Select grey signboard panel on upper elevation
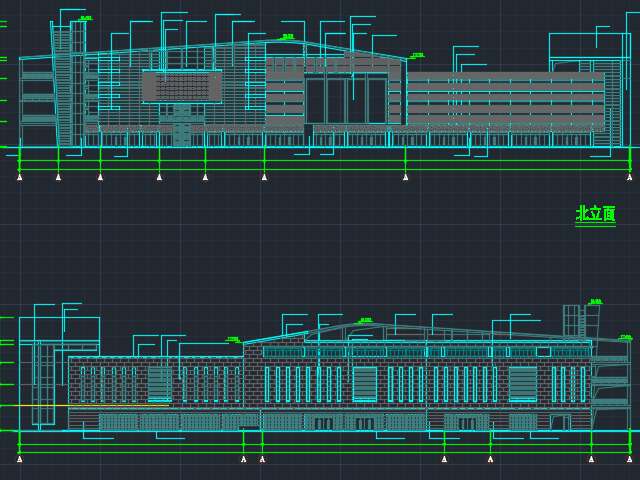The height and width of the screenshot is (480, 640). pos(181,87)
